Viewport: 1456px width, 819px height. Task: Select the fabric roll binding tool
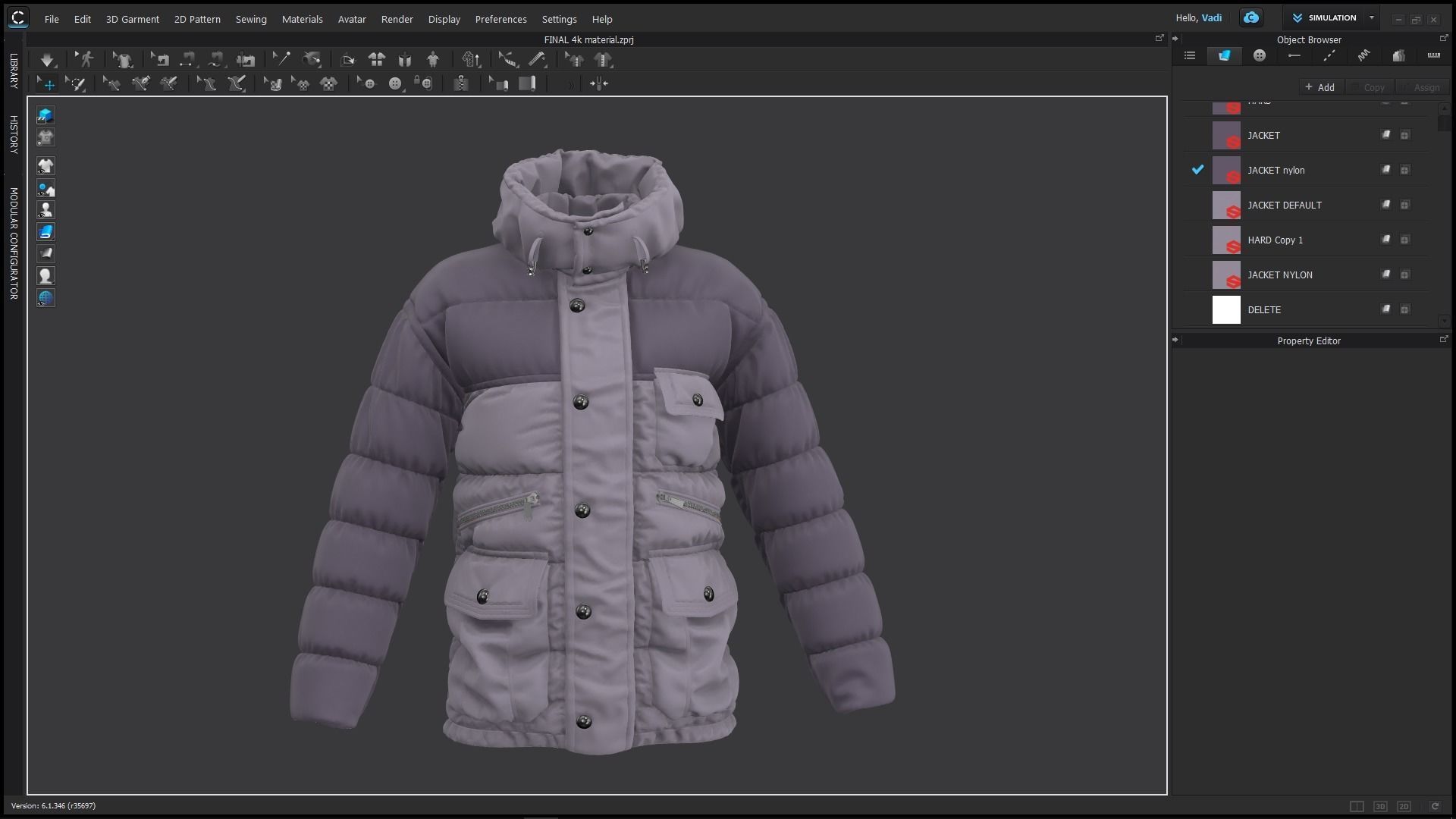tap(527, 84)
